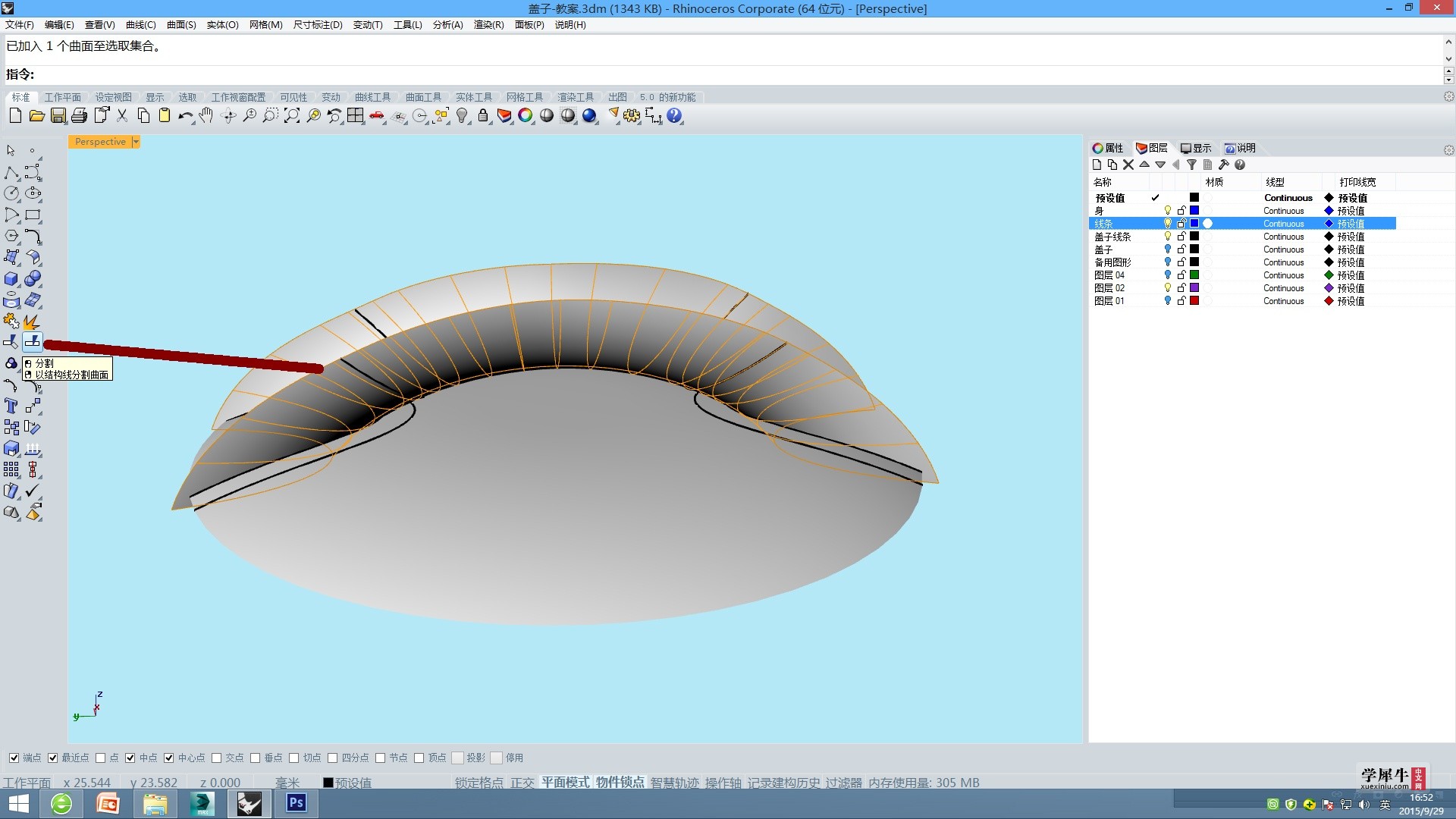Select the Split surface tool in sidebar
Screen dimensions: 1456x819
click(x=32, y=342)
